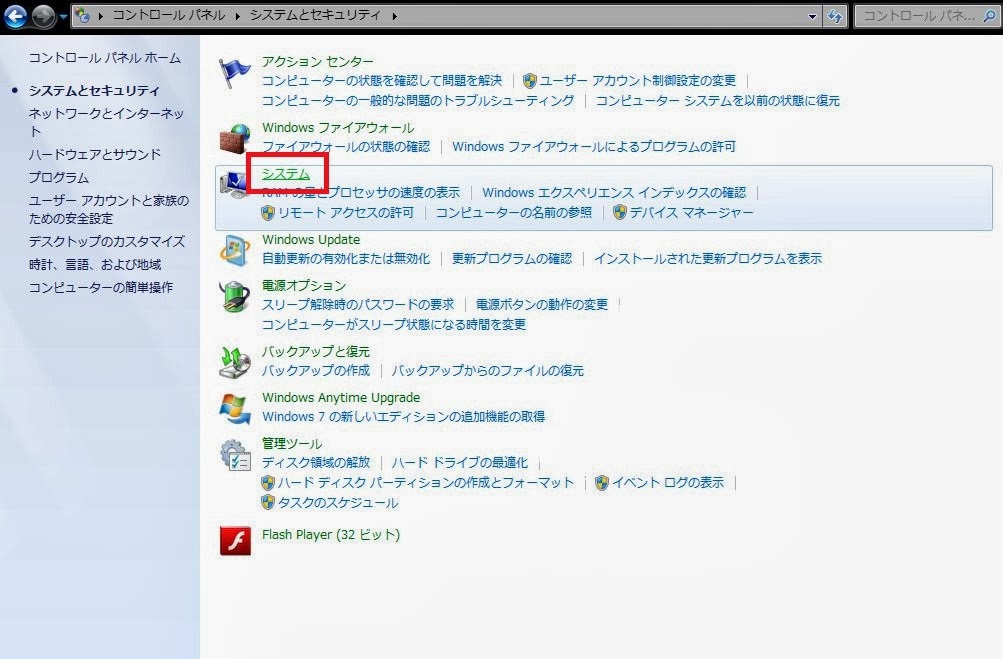Click the Forward navigation arrow button
1003x659 pixels.
pyautogui.click(x=43, y=16)
